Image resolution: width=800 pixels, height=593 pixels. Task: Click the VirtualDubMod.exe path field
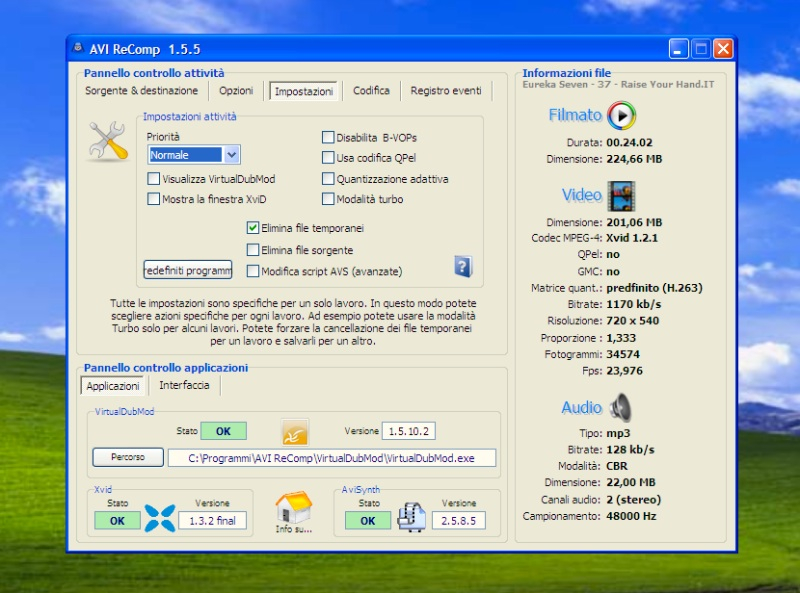[331, 458]
